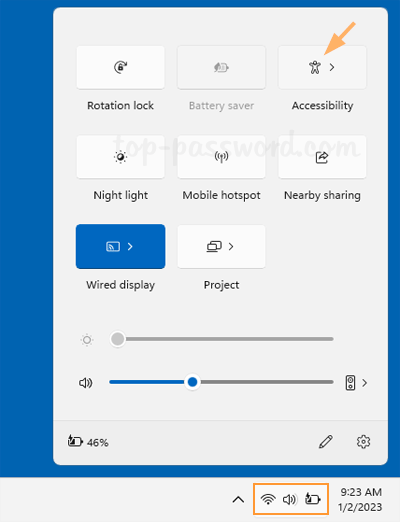Expand the Project display modes
Screen dimensions: 400x522
point(231,247)
